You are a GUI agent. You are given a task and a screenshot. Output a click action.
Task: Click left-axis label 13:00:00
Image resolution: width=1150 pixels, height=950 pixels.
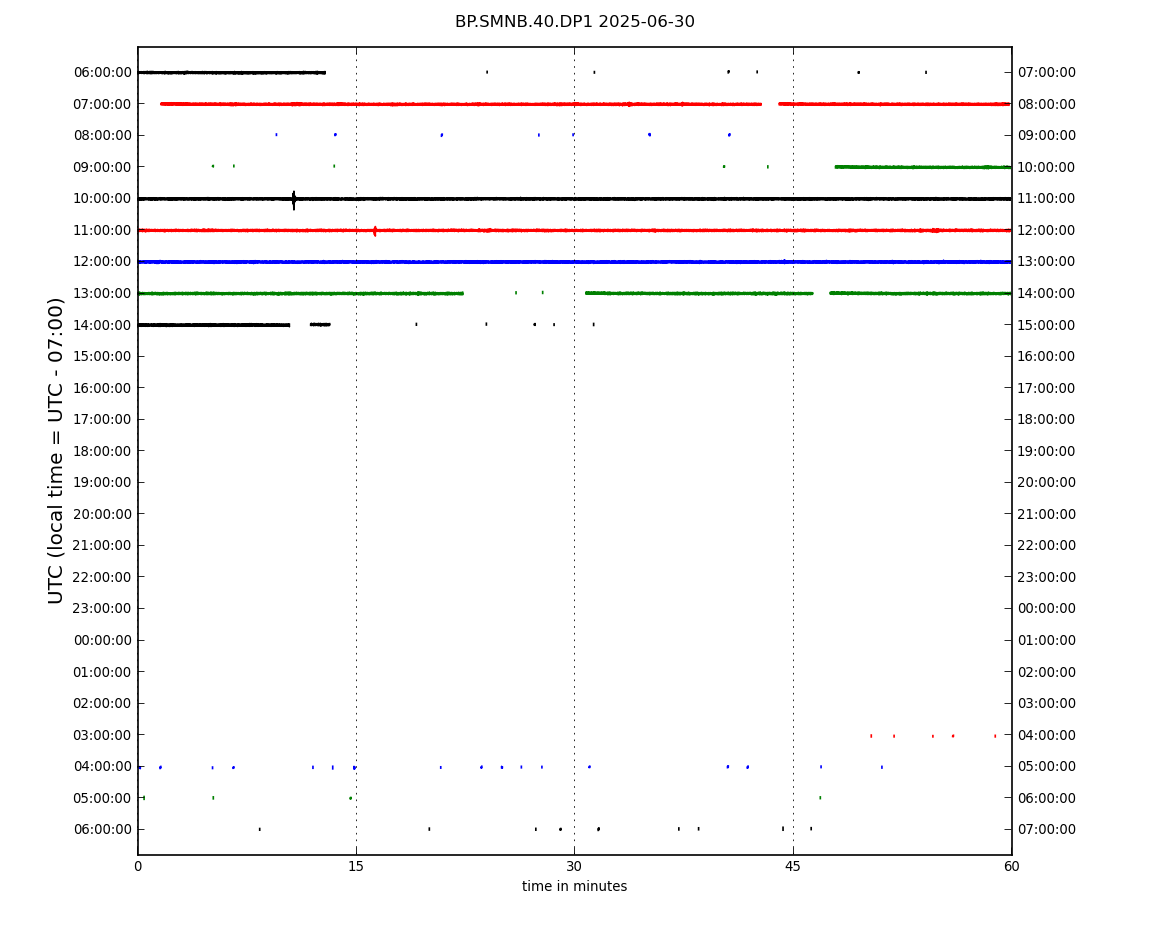103,293
